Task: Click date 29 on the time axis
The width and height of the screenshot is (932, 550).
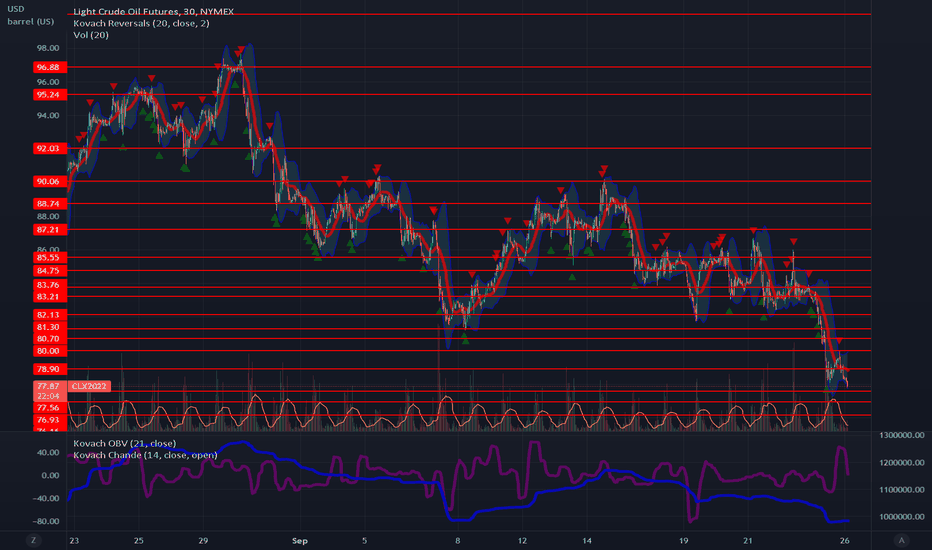Action: tap(203, 540)
